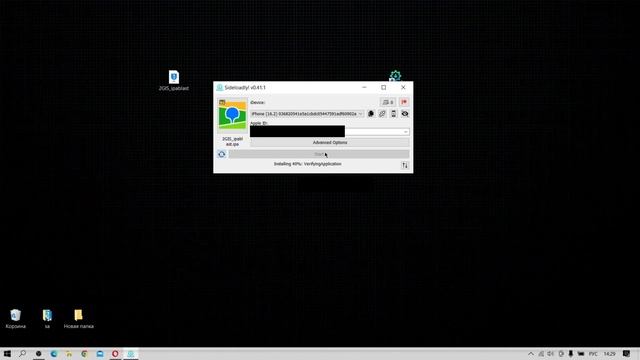The image size is (640, 360).
Task: Open the notification center icon
Action: click(x=627, y=354)
